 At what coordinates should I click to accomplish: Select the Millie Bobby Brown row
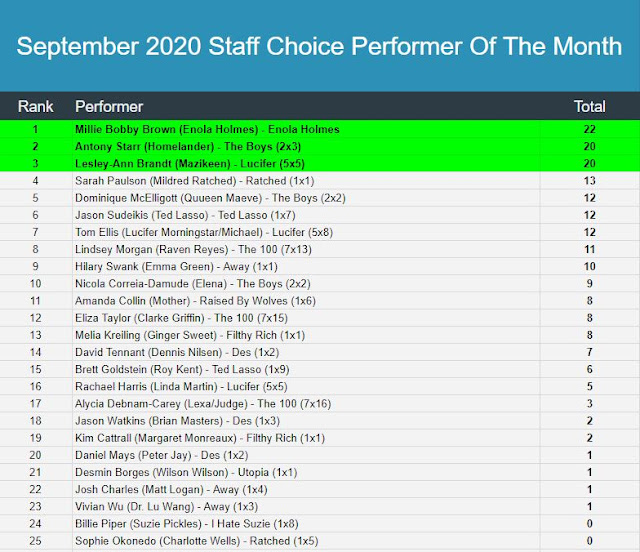(207, 129)
